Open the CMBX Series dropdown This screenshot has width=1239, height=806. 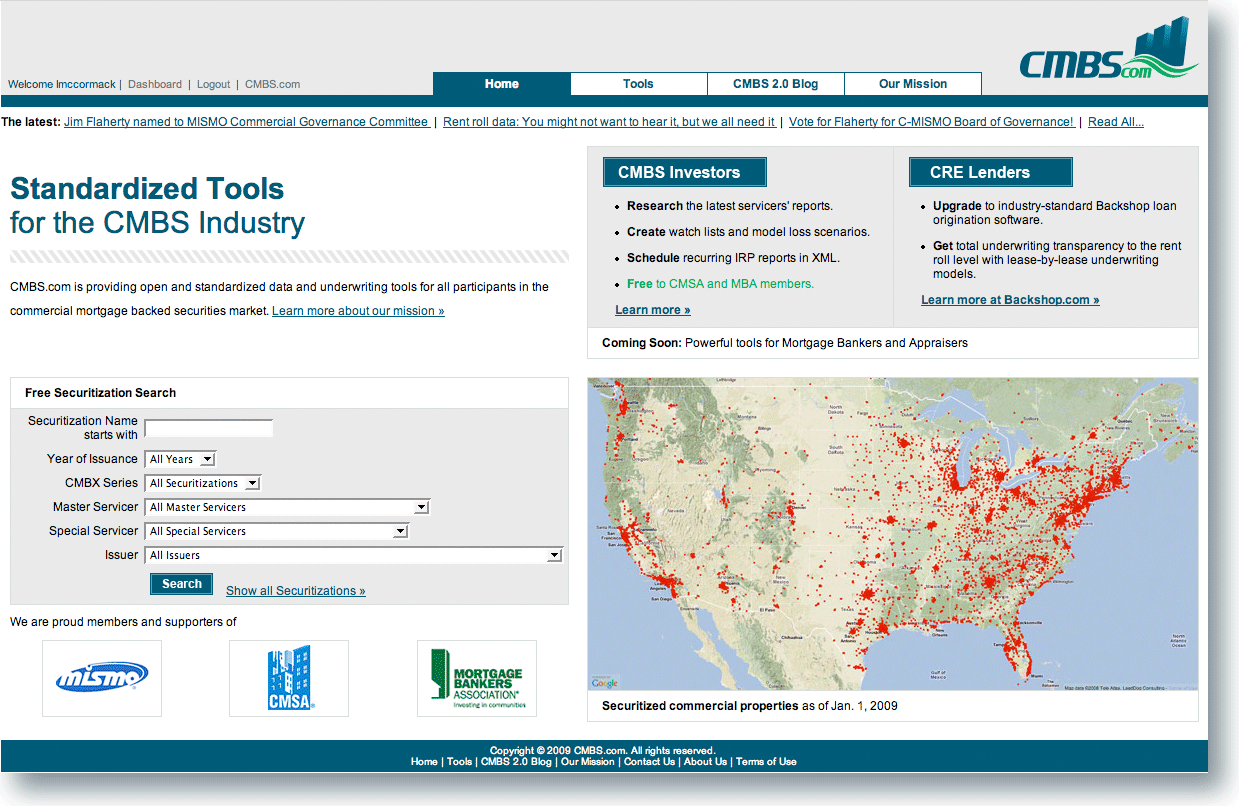204,483
